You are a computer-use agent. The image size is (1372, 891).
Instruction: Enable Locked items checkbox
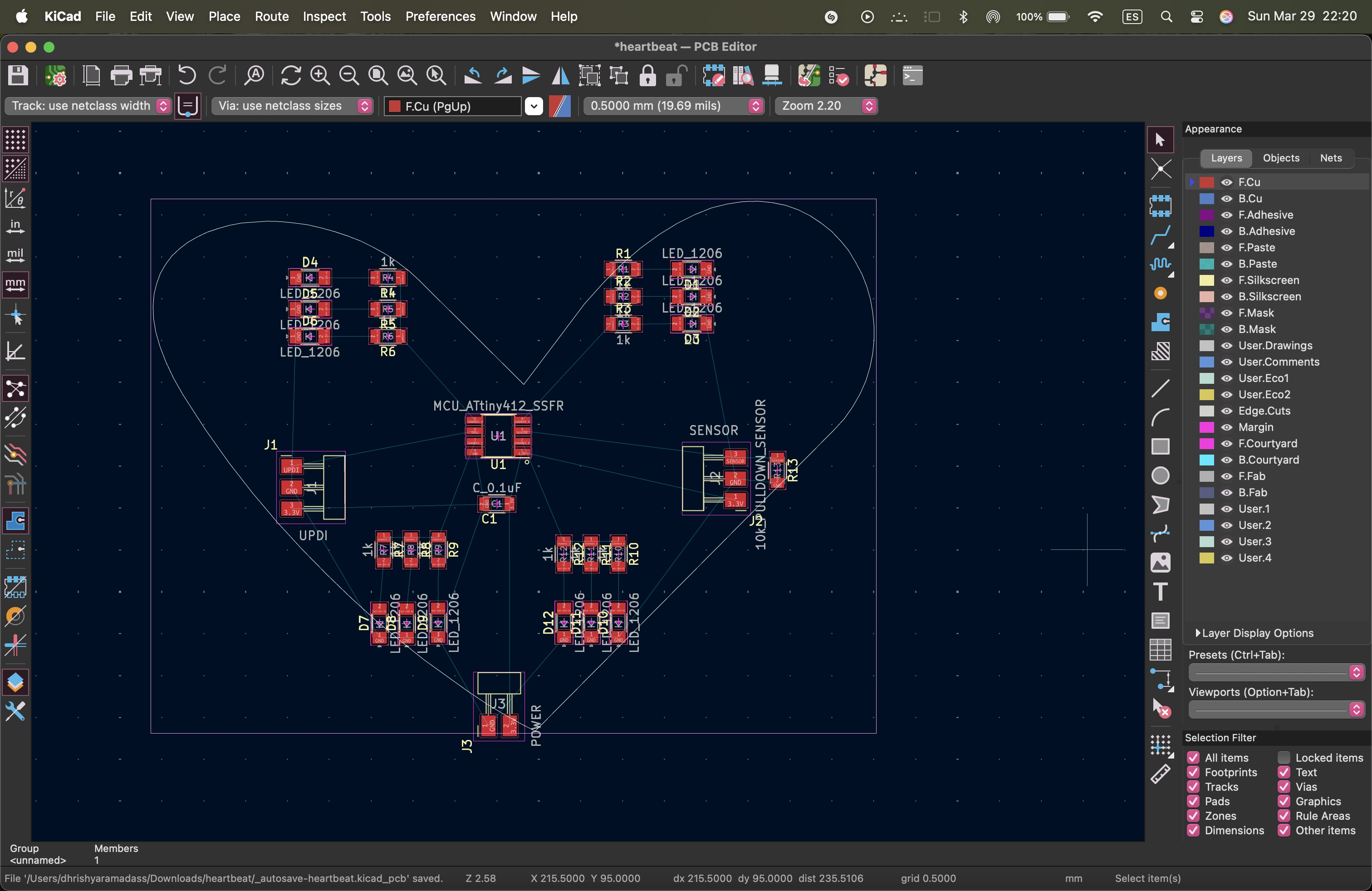coord(1284,758)
